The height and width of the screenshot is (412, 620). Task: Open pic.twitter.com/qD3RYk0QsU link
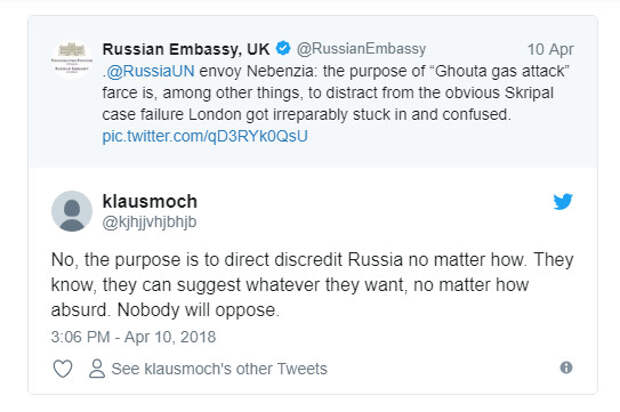point(205,136)
